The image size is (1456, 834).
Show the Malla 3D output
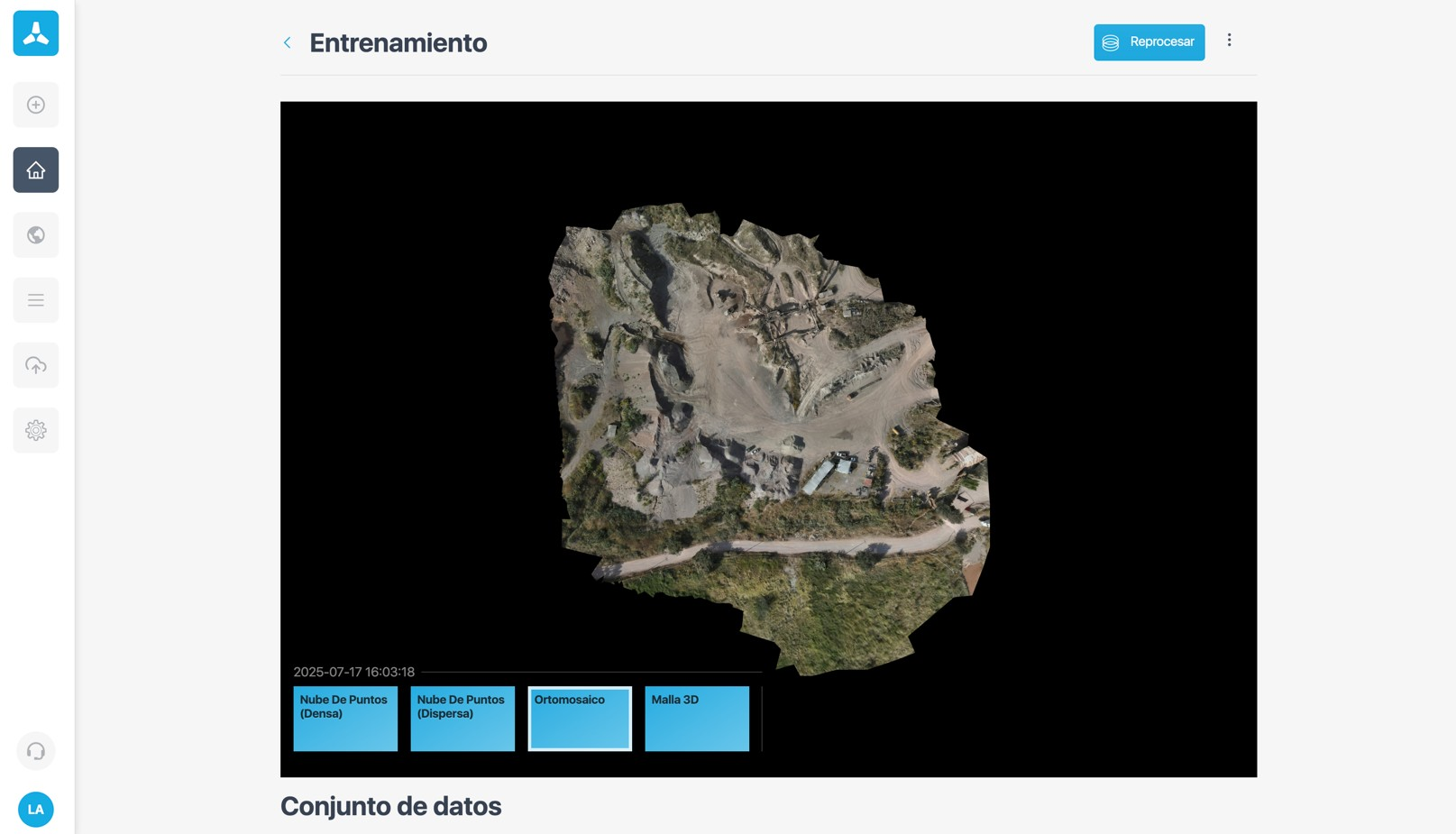tap(697, 719)
